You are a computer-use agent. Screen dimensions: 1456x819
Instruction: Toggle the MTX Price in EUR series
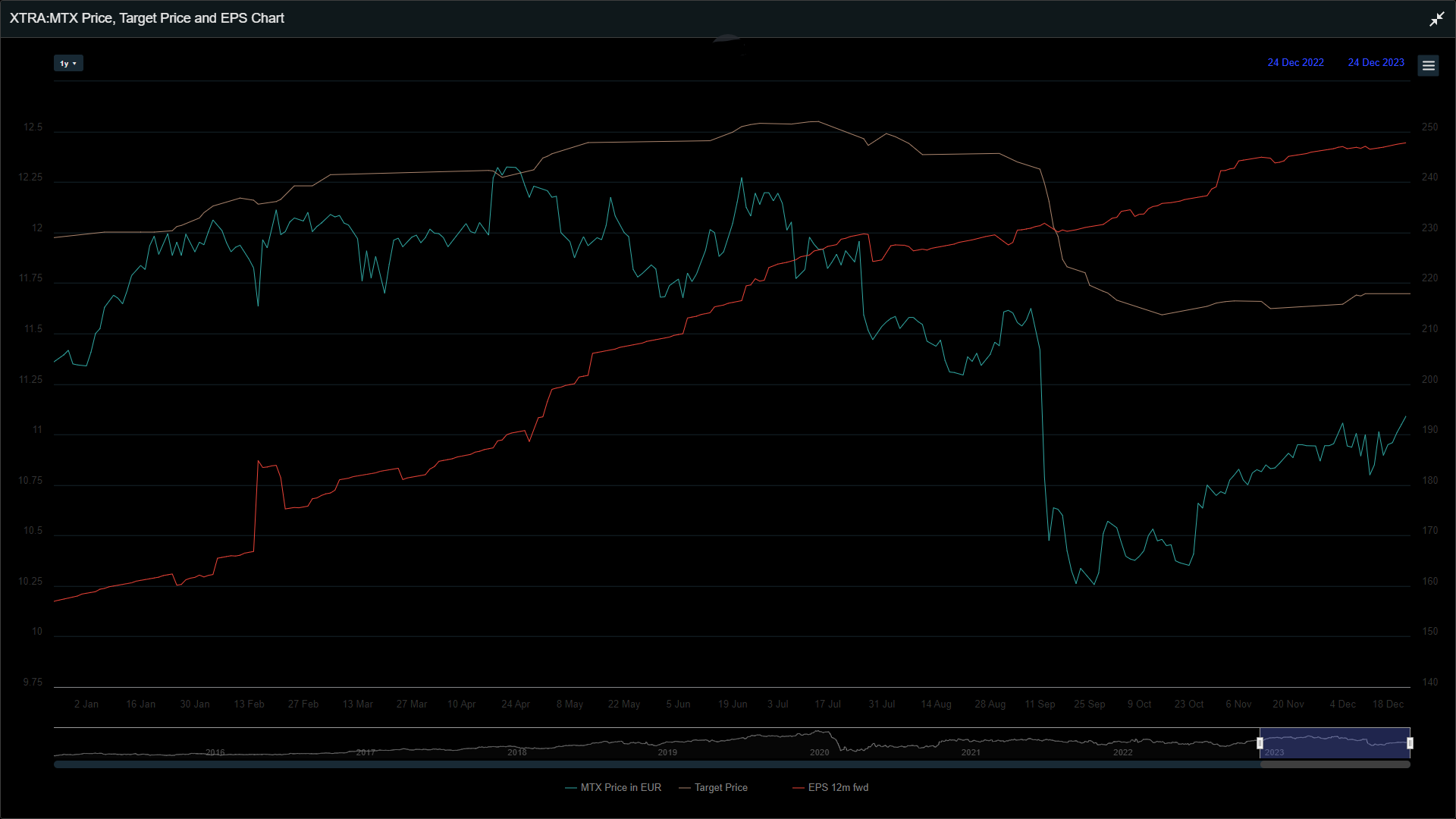pyautogui.click(x=620, y=788)
